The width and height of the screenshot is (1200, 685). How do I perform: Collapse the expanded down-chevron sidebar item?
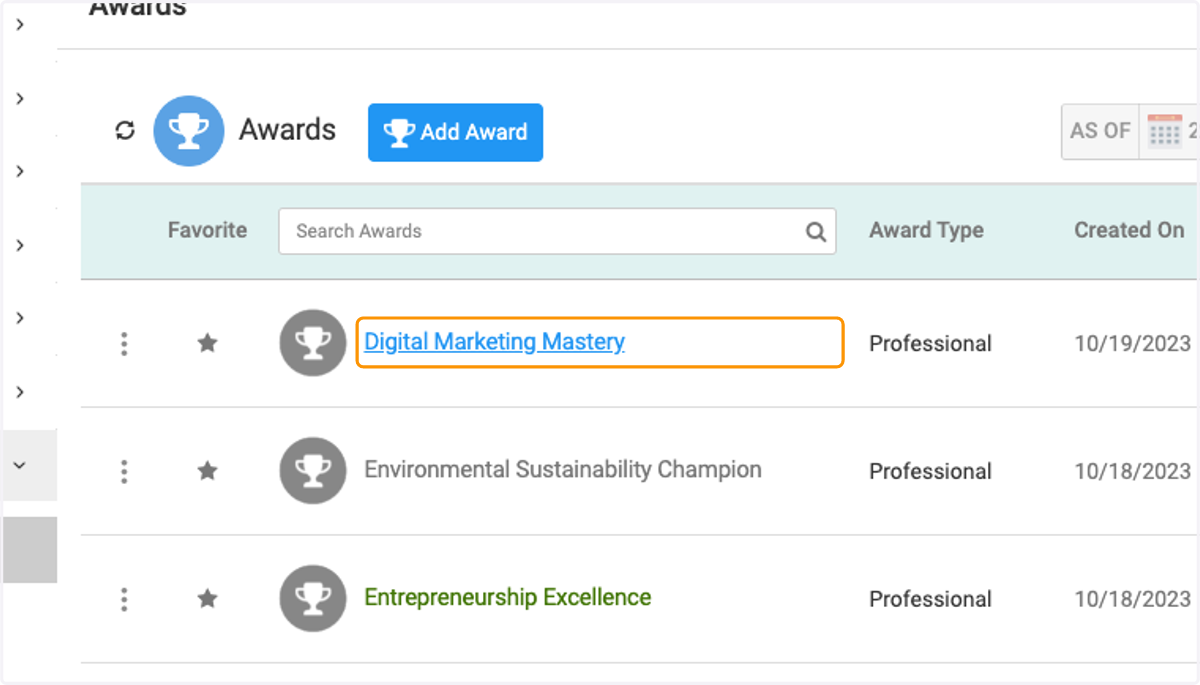(20, 465)
